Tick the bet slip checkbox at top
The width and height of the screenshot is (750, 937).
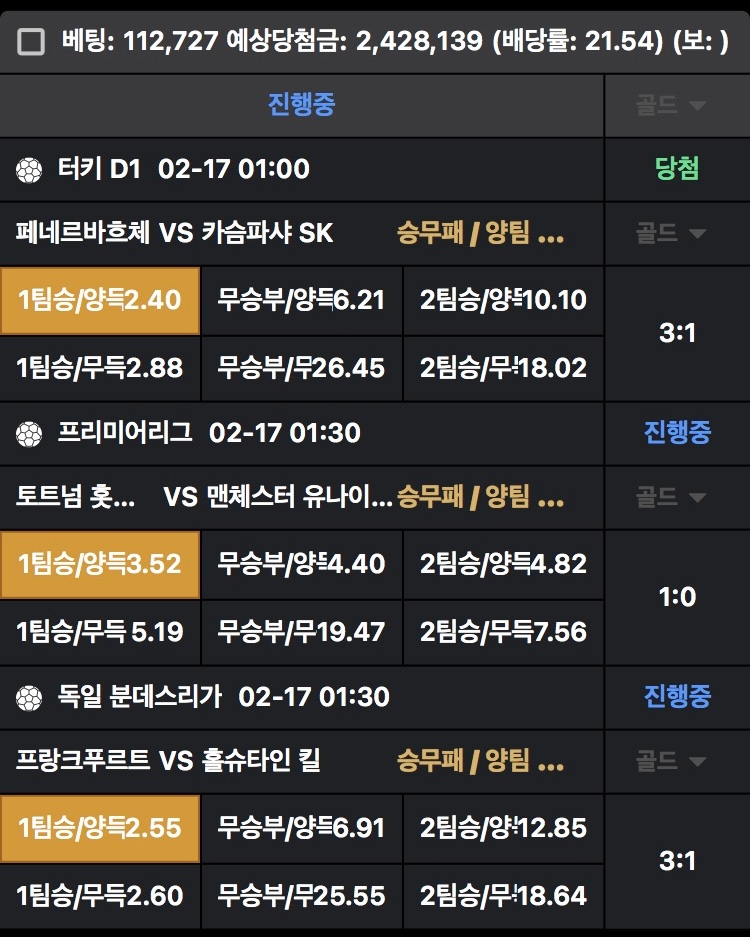click(x=32, y=42)
